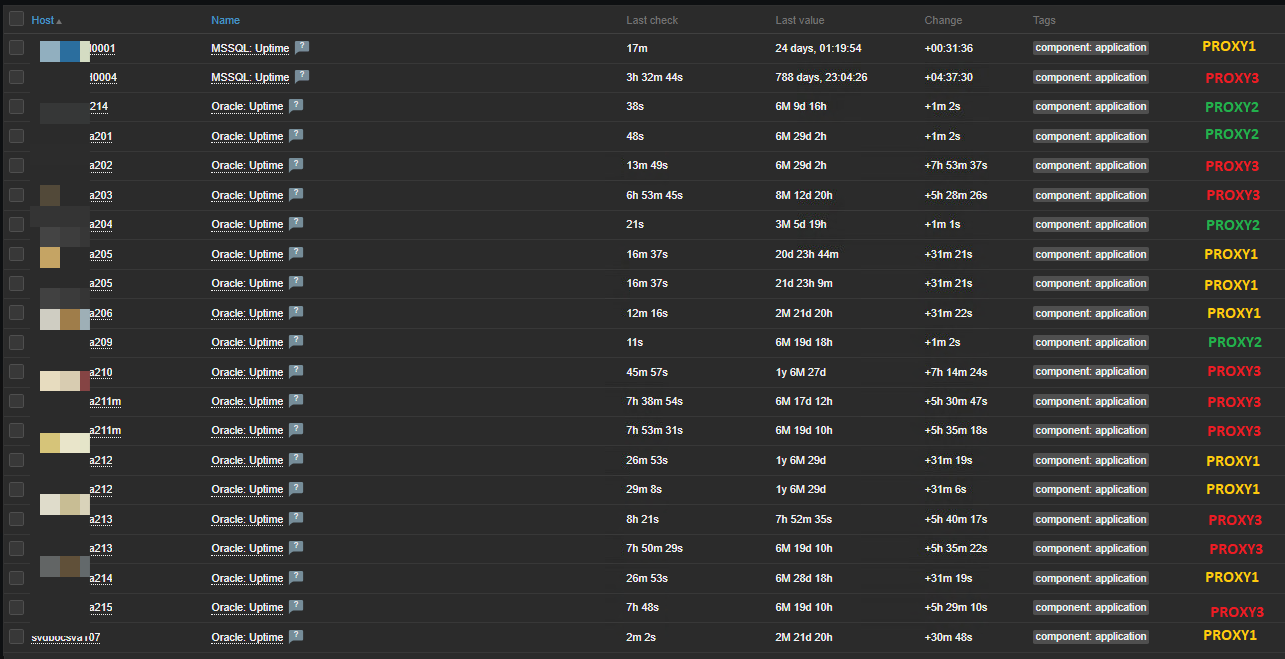Click MSSQL: Uptime item with 788 days value
The height and width of the screenshot is (659, 1285).
point(250,77)
